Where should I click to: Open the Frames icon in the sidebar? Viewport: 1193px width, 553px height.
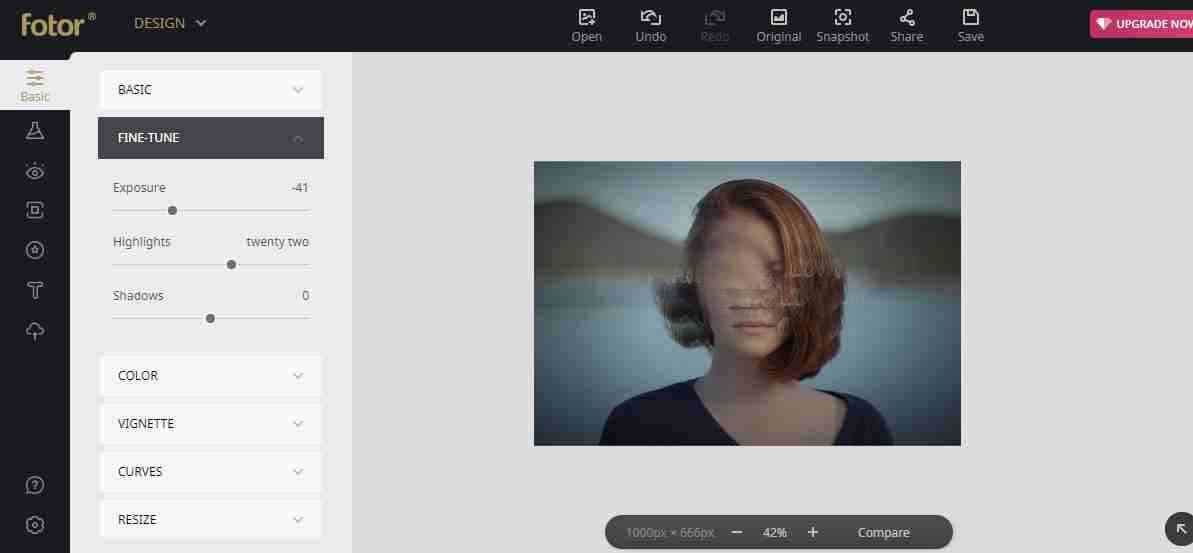pos(35,211)
